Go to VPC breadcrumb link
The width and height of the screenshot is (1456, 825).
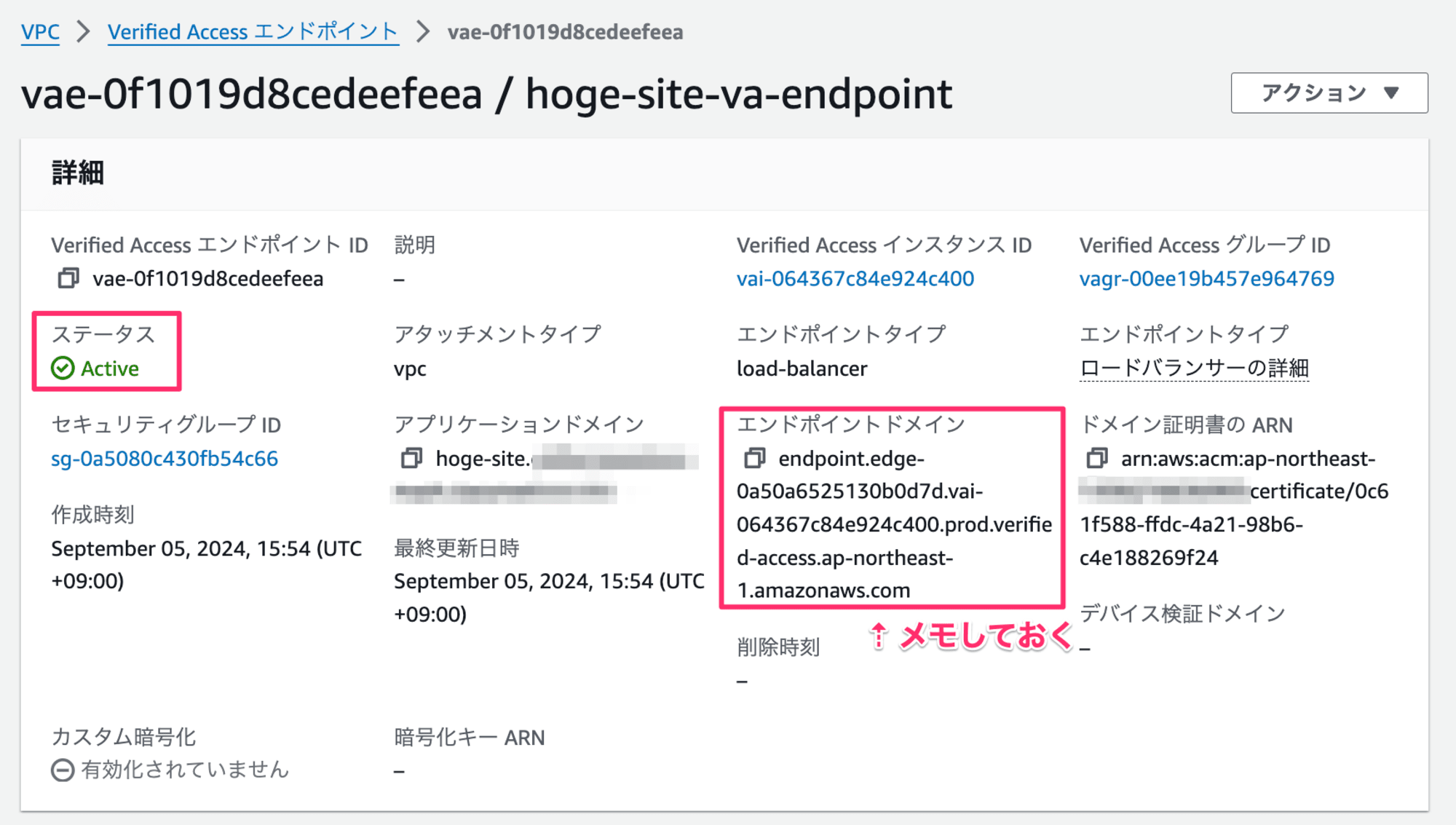pyautogui.click(x=40, y=32)
